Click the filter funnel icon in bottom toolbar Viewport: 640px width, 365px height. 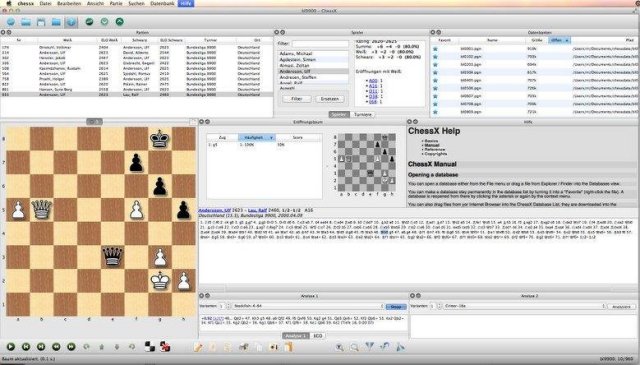coord(369,347)
